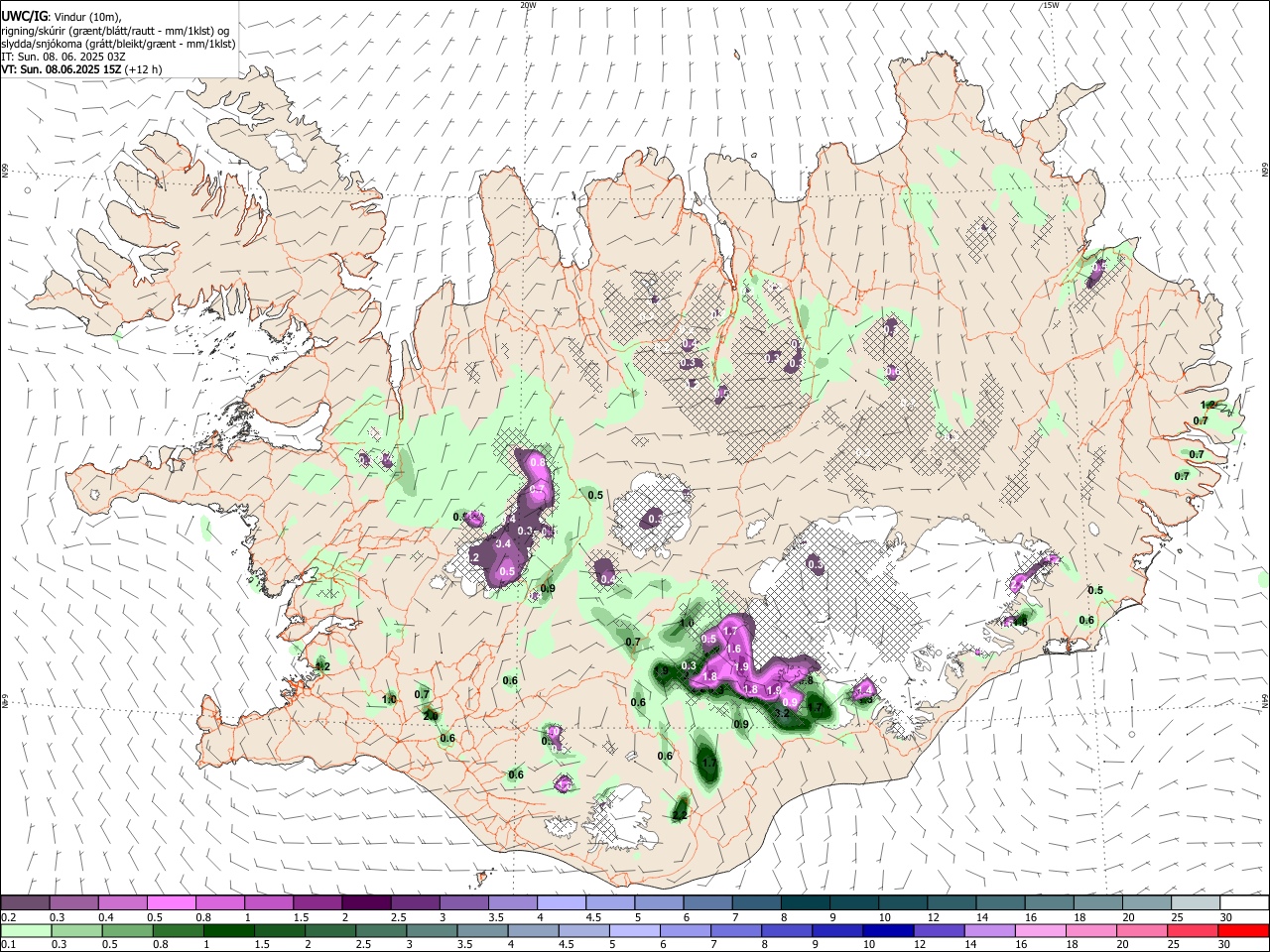
Task: Select upper legend swatch labeled 16
Action: point(1050,902)
